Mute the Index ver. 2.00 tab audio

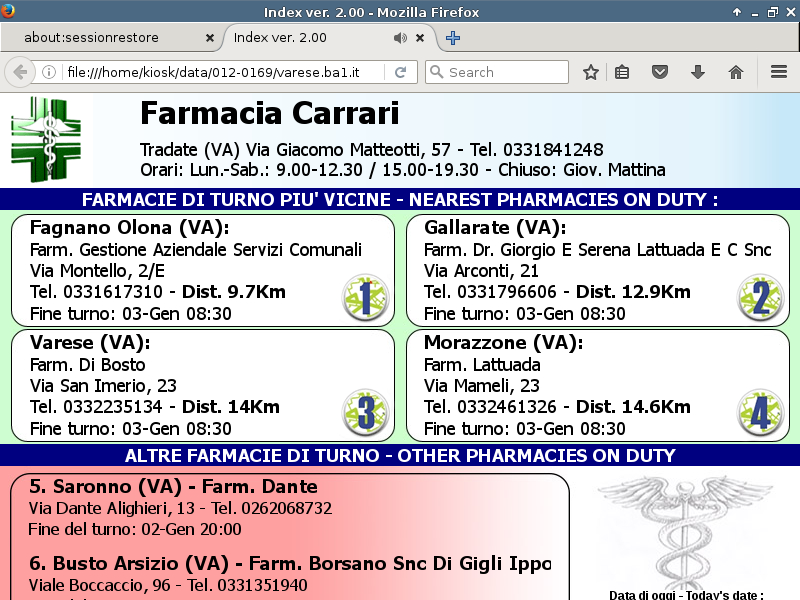400,38
